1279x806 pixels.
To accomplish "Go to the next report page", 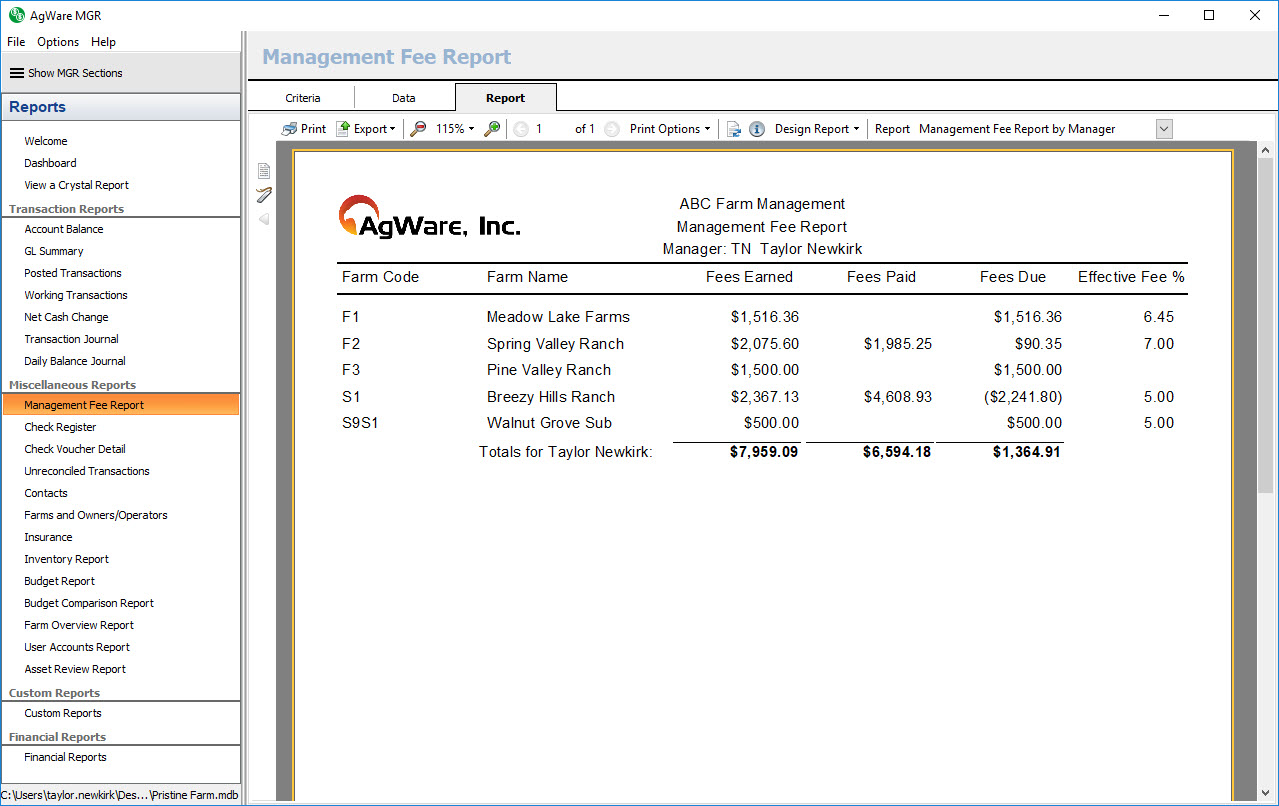I will [612, 129].
